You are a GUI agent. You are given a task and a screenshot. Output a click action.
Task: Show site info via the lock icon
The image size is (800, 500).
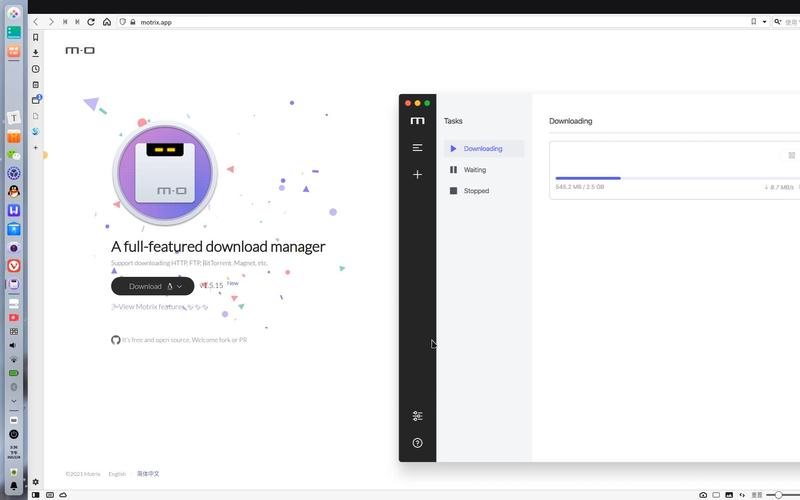133,22
